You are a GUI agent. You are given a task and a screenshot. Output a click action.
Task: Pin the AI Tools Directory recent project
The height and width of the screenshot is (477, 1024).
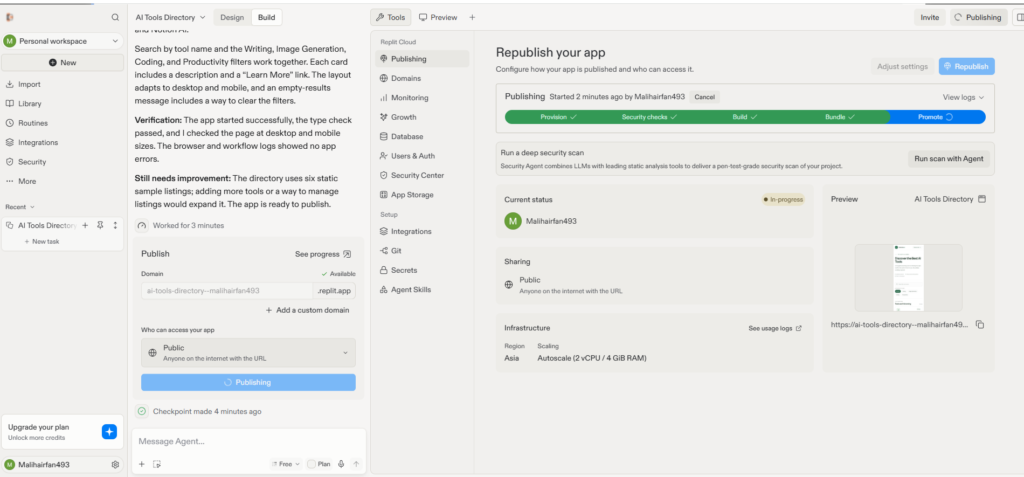click(x=100, y=225)
